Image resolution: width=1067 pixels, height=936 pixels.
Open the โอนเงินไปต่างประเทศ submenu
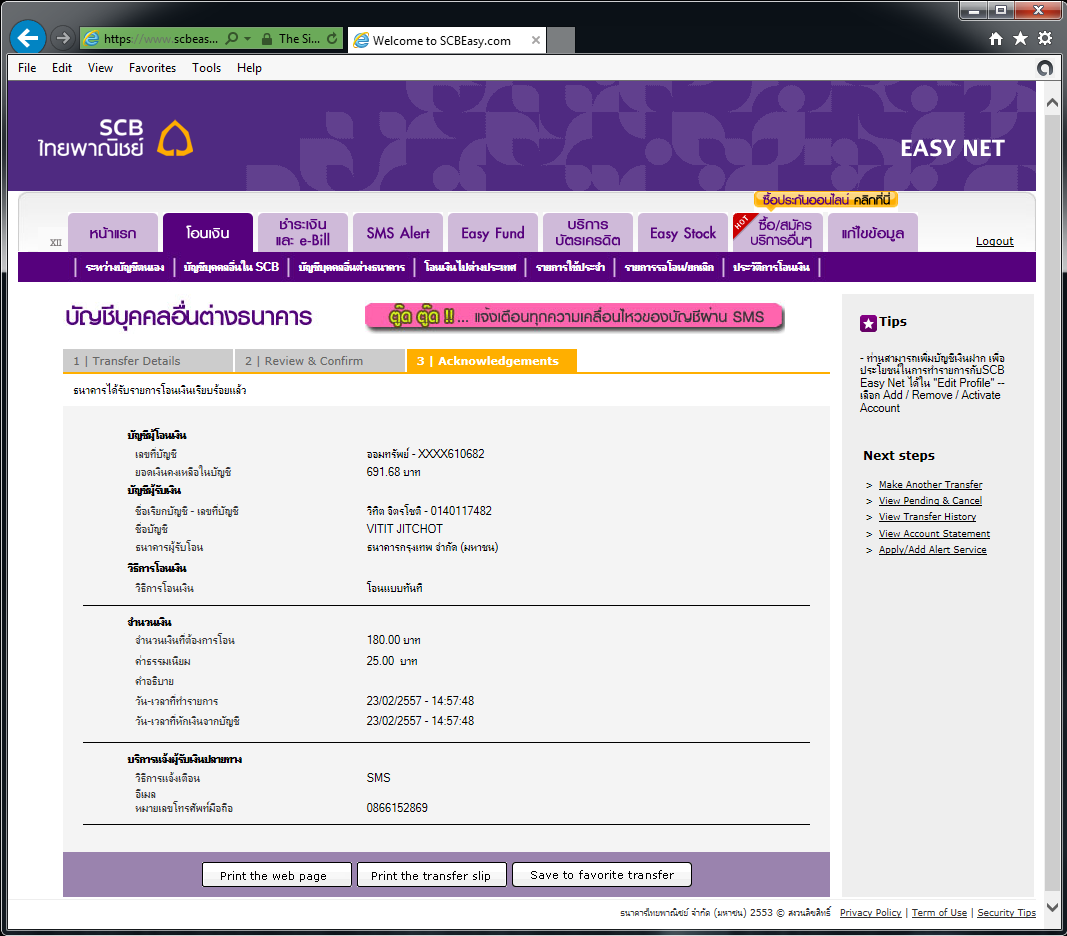point(470,267)
